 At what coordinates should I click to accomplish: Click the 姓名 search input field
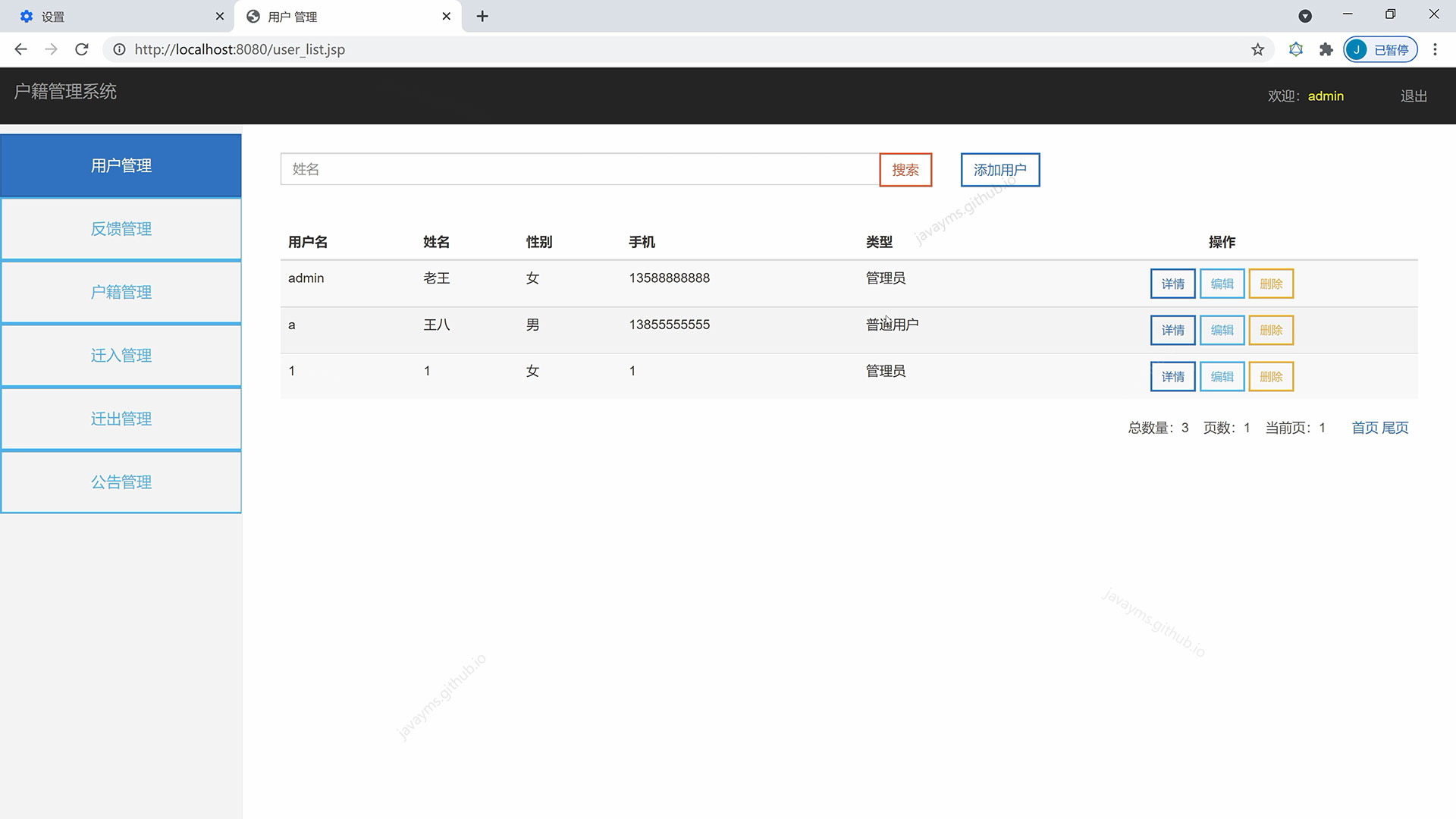click(580, 169)
